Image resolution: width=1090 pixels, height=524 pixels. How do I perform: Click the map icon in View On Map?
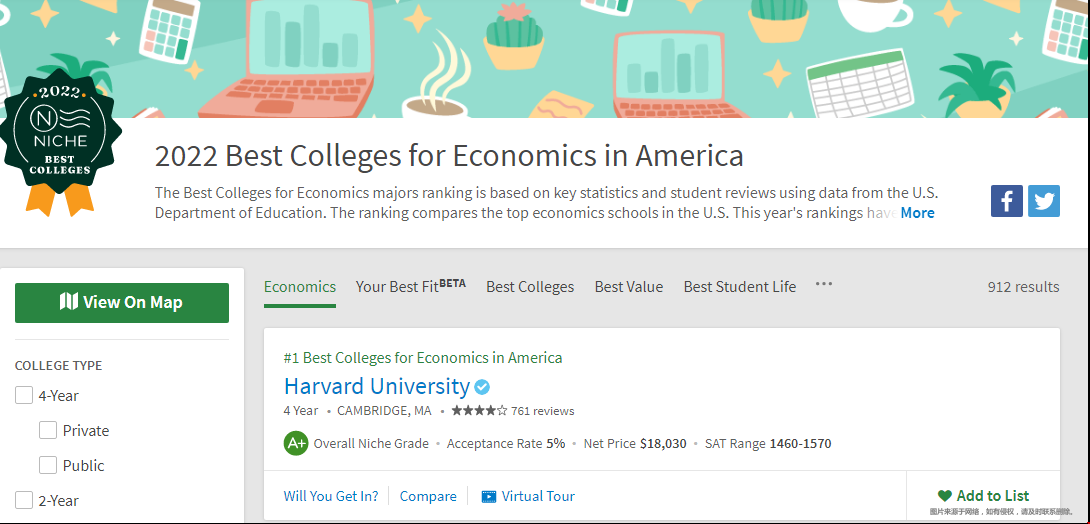[x=69, y=302]
